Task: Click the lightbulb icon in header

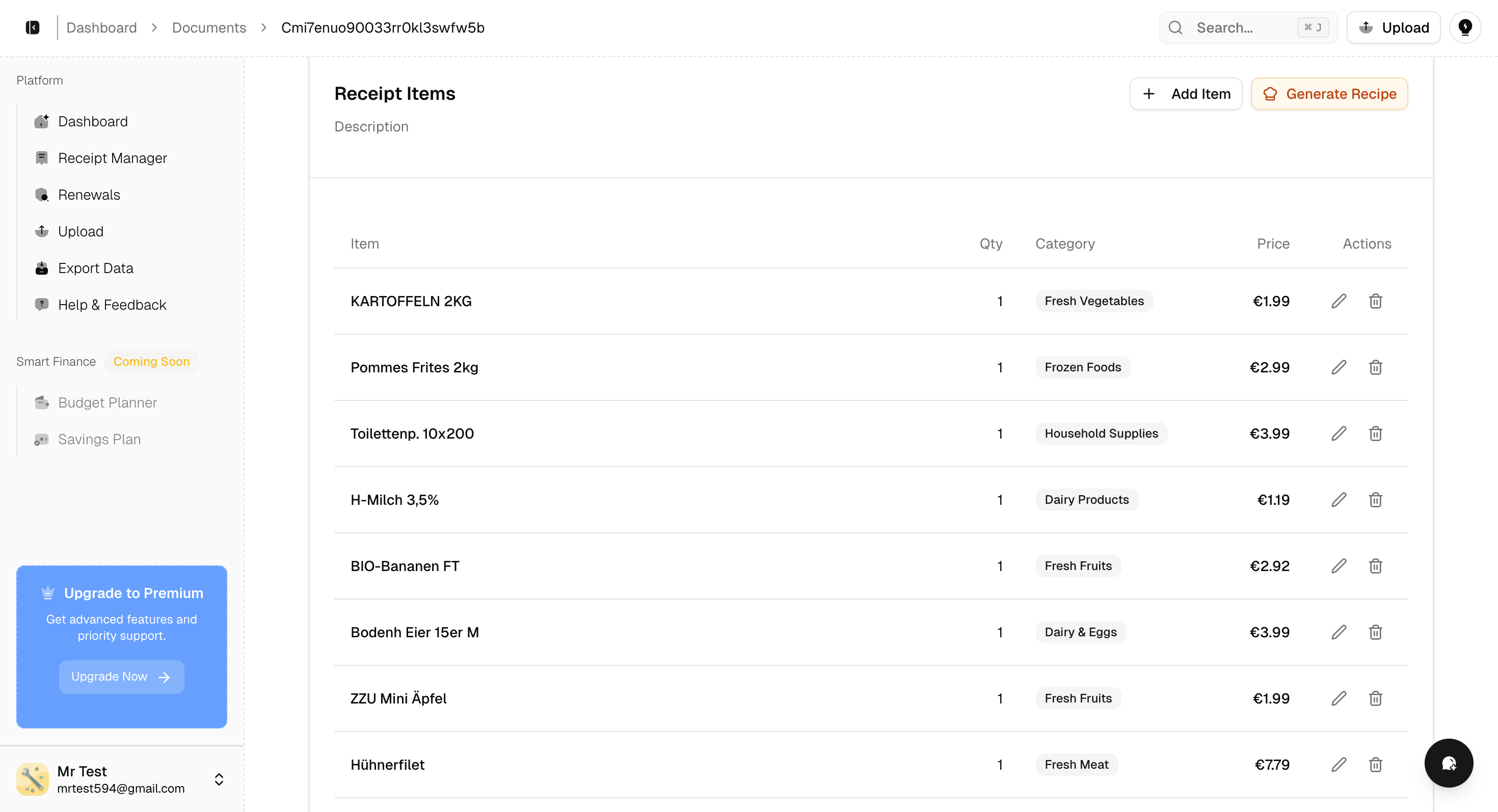Action: pyautogui.click(x=1465, y=28)
